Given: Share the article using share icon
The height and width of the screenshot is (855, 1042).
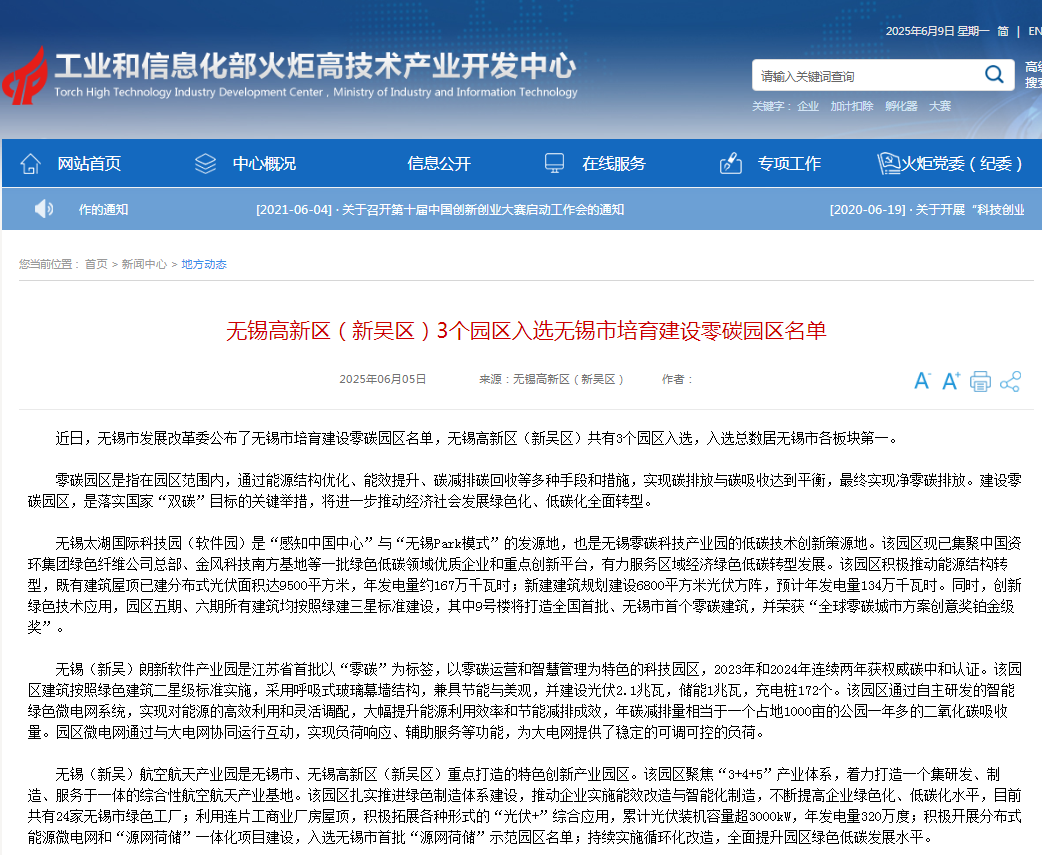Looking at the screenshot, I should pyautogui.click(x=1010, y=381).
